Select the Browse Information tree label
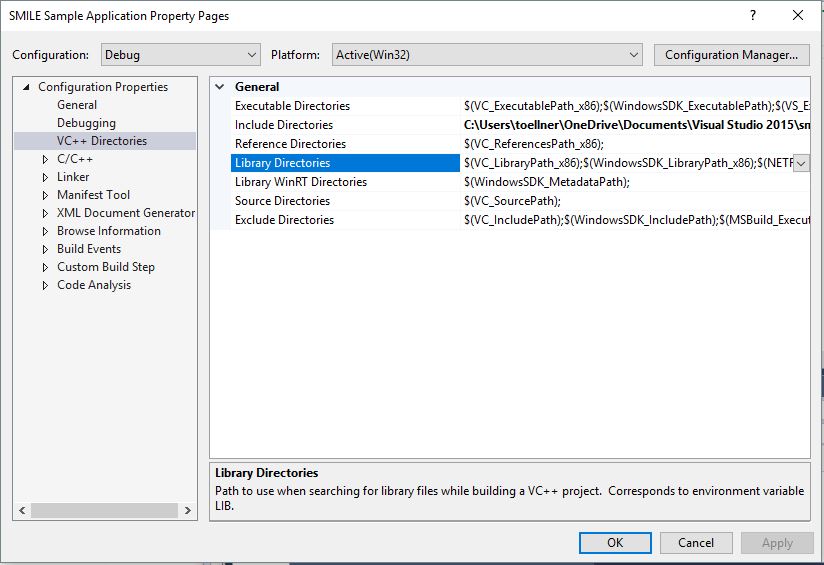 click(109, 231)
